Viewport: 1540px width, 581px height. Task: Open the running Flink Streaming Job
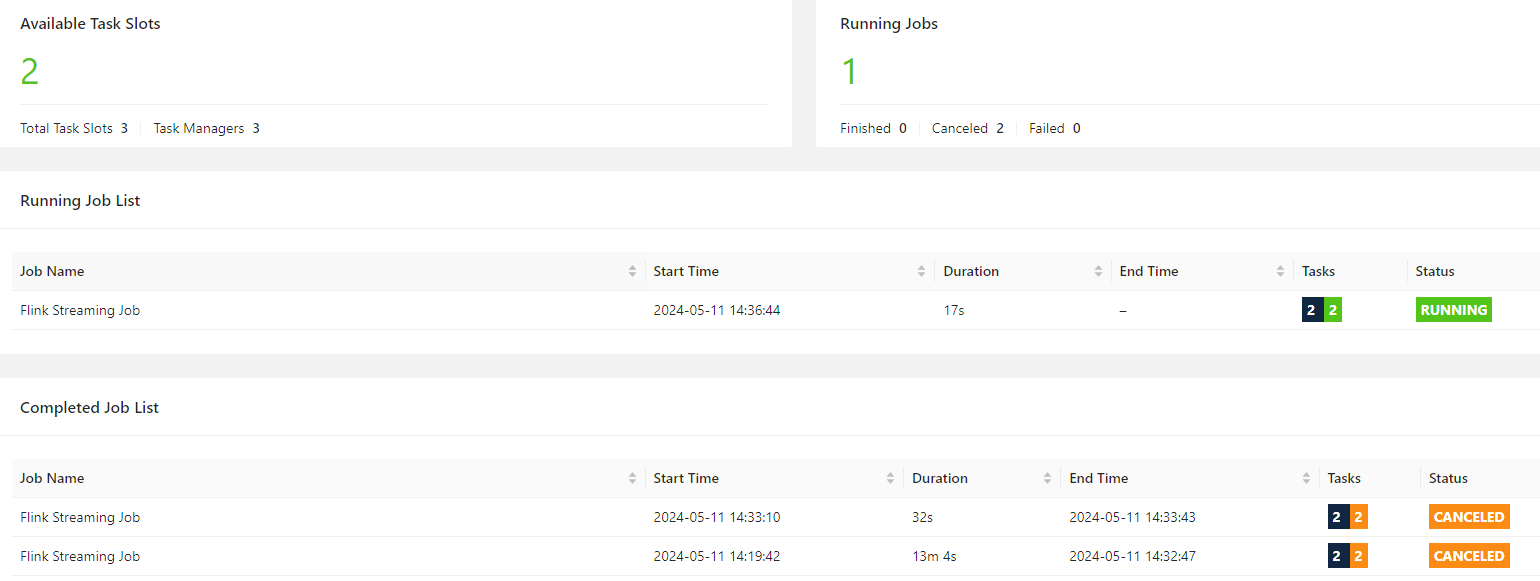[x=80, y=310]
